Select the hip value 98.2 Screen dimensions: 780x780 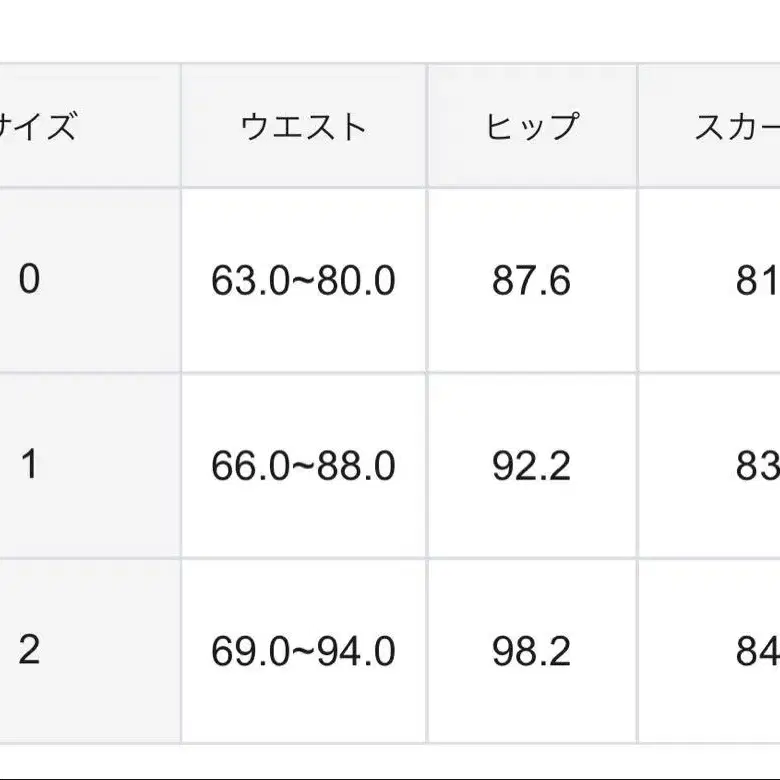[532, 652]
